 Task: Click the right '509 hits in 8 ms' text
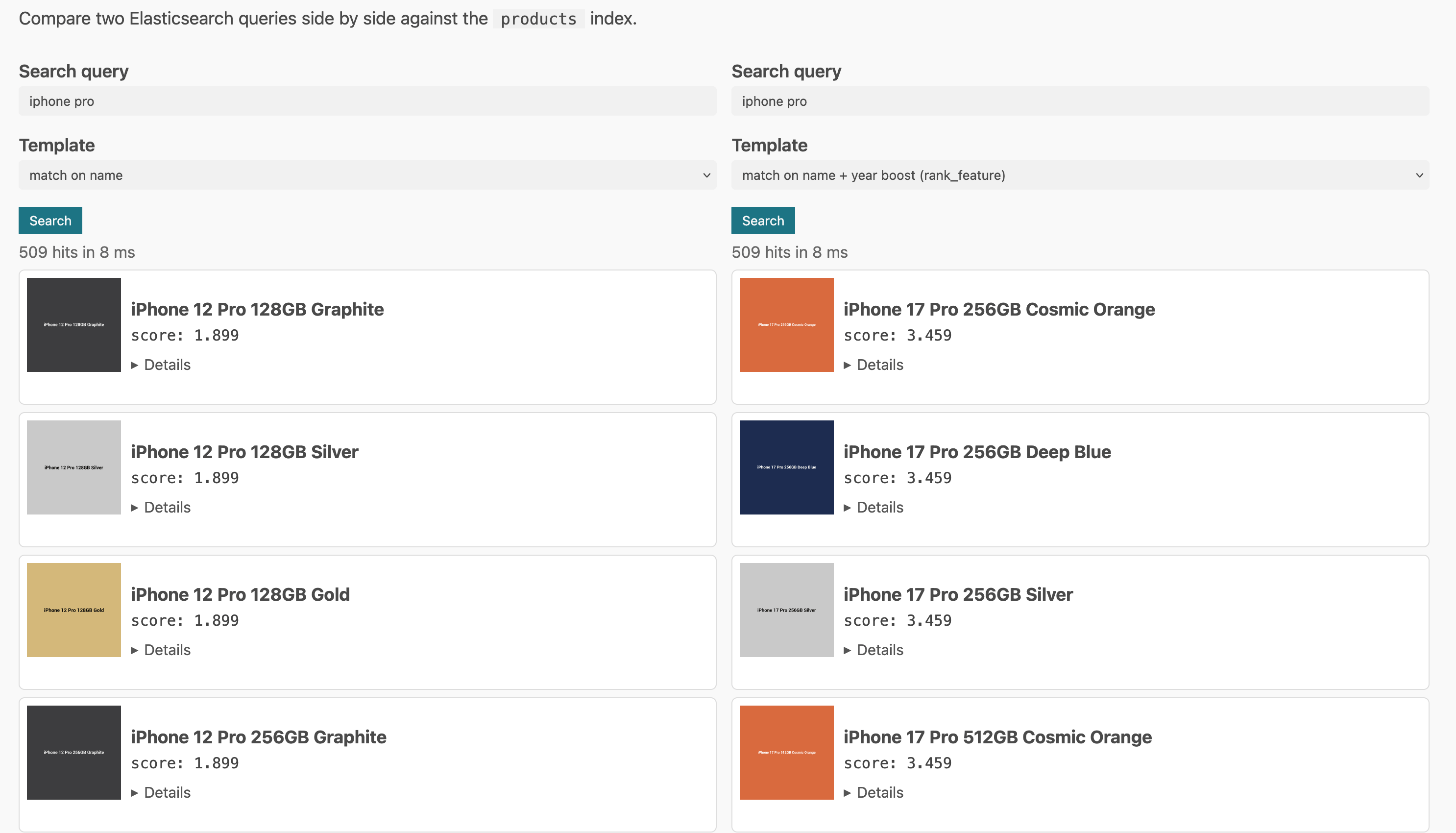pyautogui.click(x=789, y=252)
